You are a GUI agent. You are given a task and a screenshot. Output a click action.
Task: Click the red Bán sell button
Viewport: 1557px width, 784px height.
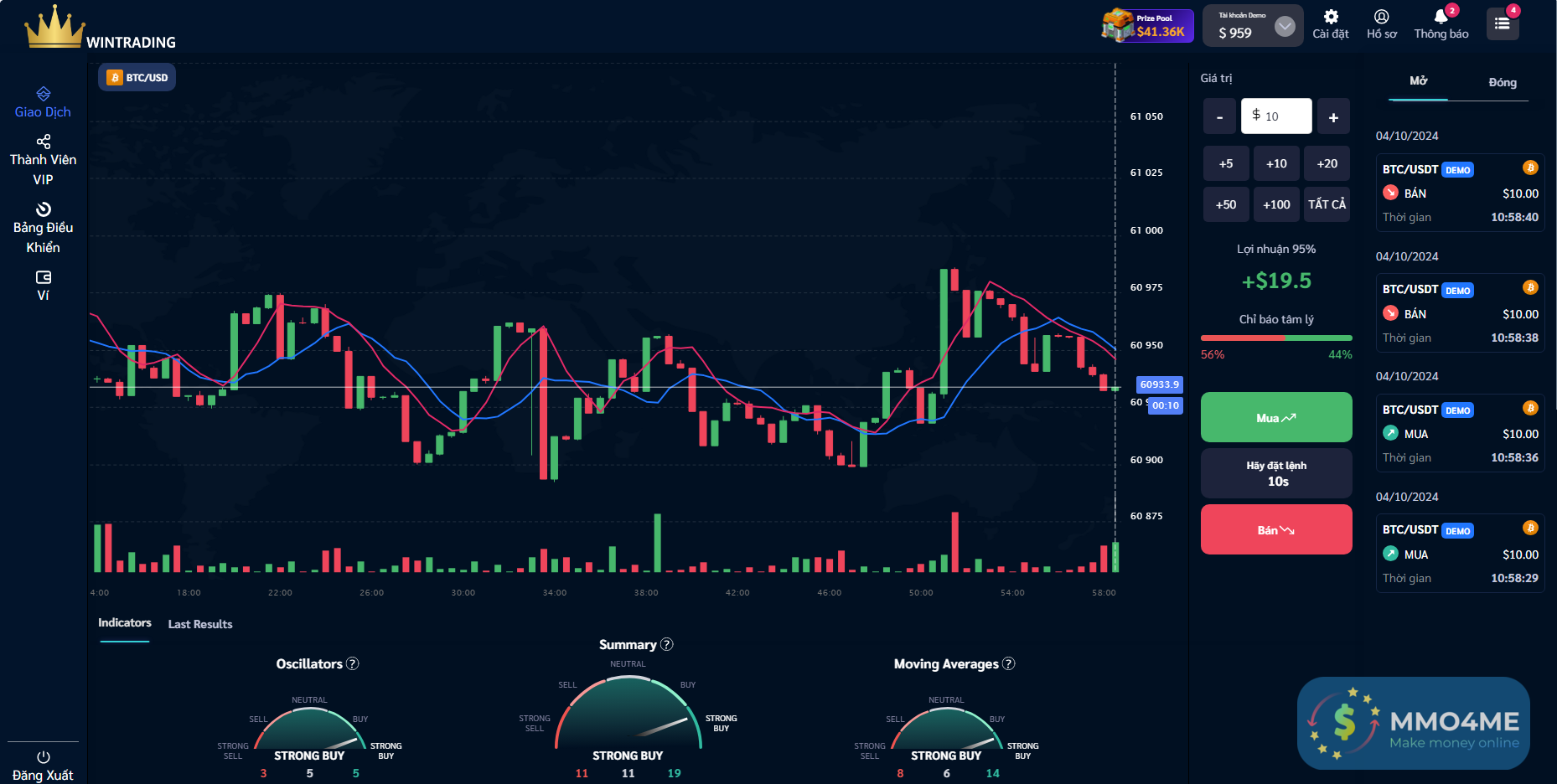(1276, 529)
